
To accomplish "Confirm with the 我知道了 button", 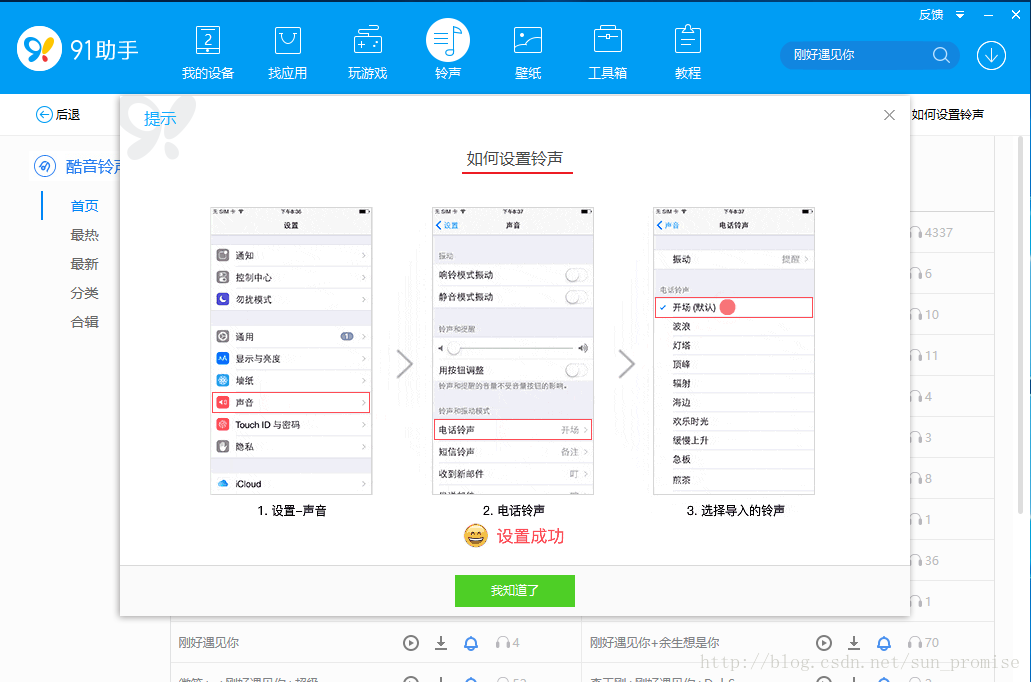I will click(x=515, y=591).
